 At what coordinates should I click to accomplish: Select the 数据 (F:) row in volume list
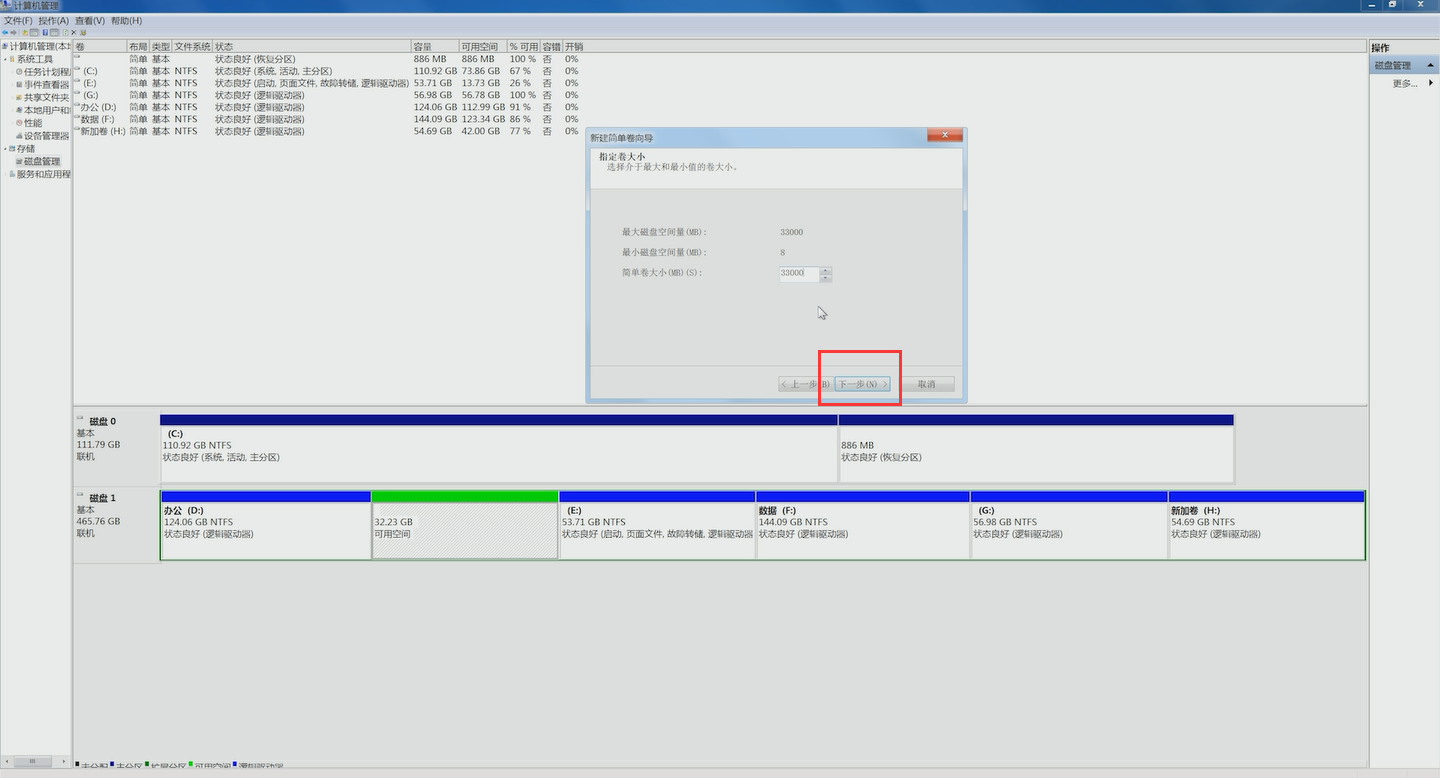click(328, 119)
